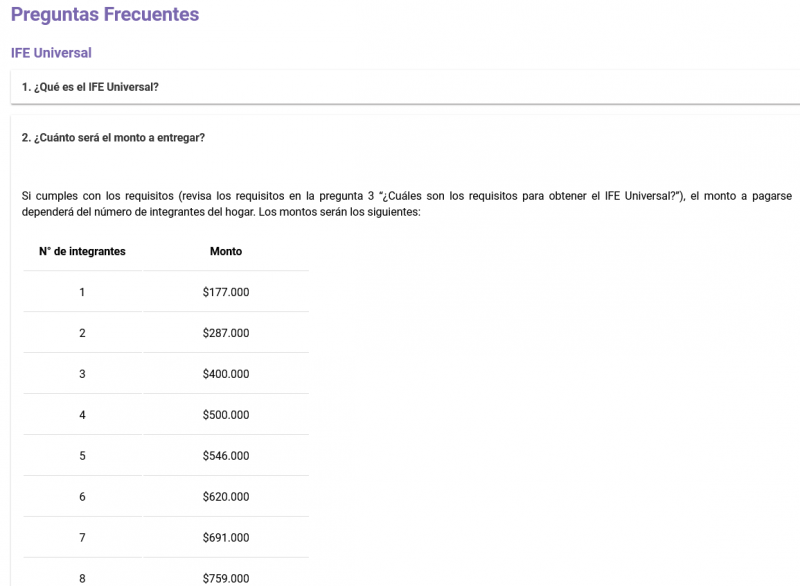Click integrantes number 8 in the table
Screen dimensions: 800x586
coord(82,578)
